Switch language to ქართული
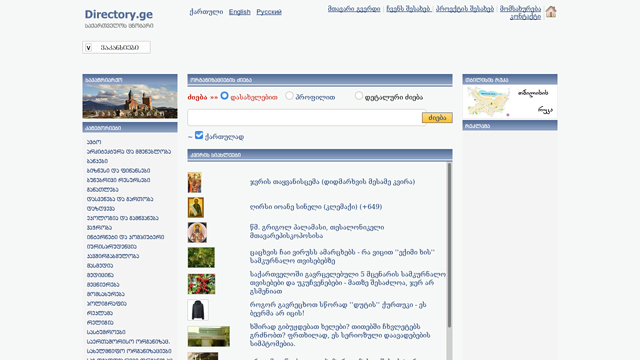Screen dimensions: 640x360 (206, 12)
